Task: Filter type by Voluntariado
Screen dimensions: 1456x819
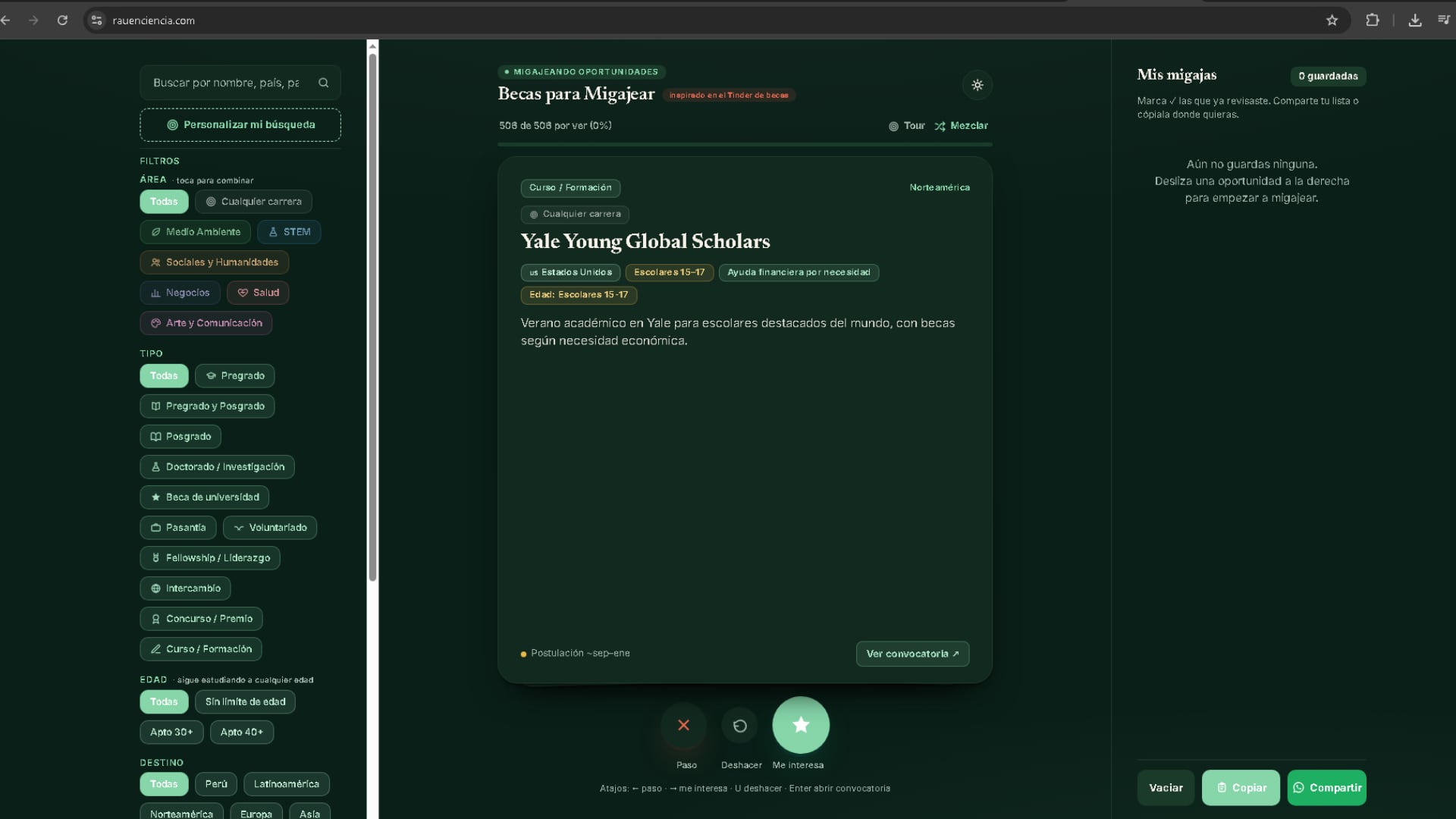Action: point(270,528)
